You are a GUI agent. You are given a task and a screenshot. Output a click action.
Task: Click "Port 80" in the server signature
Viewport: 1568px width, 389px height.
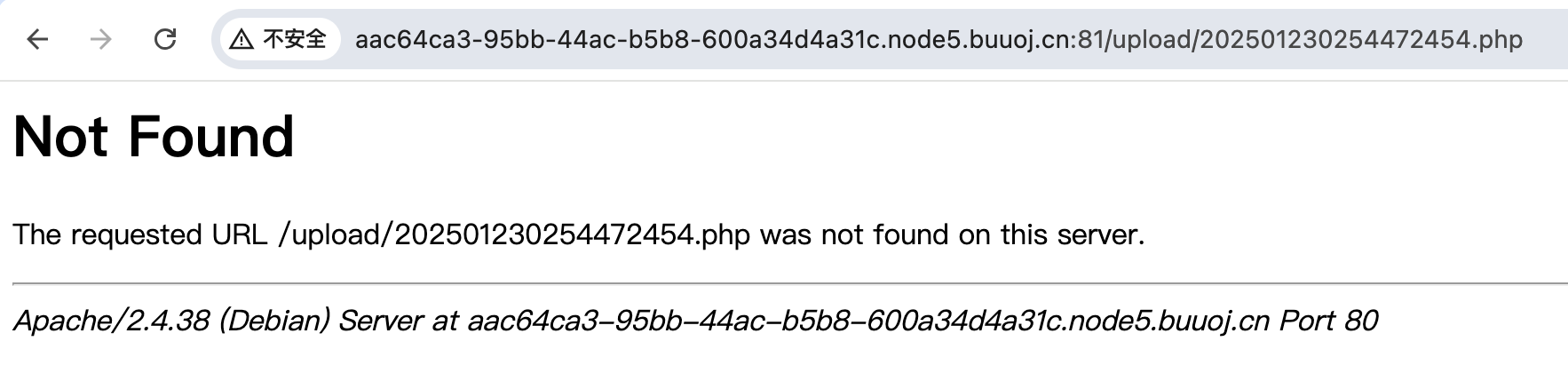[x=1328, y=321]
